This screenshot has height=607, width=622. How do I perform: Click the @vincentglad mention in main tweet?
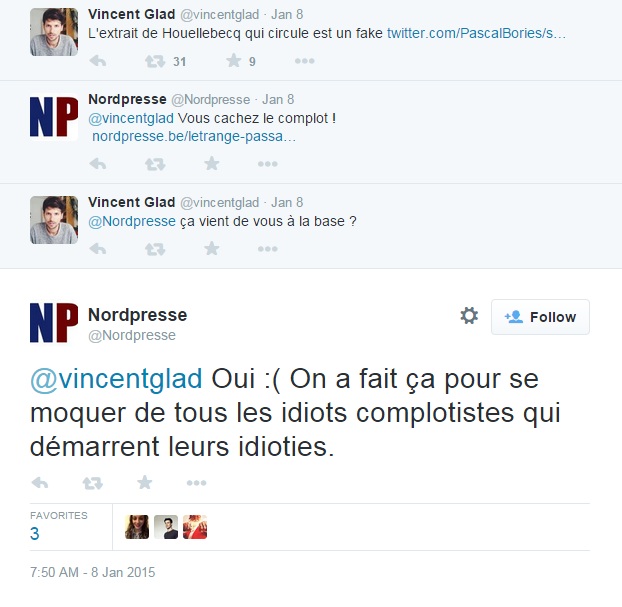(118, 381)
